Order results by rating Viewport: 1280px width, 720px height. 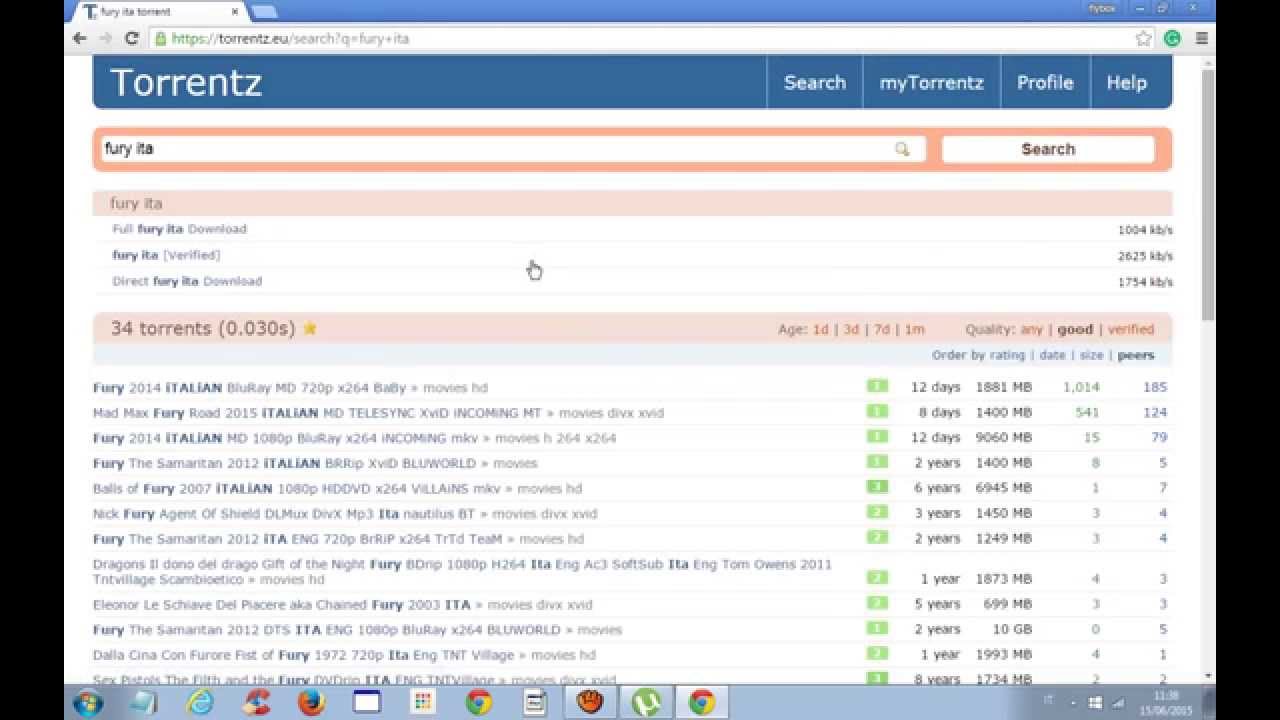pos(1007,355)
